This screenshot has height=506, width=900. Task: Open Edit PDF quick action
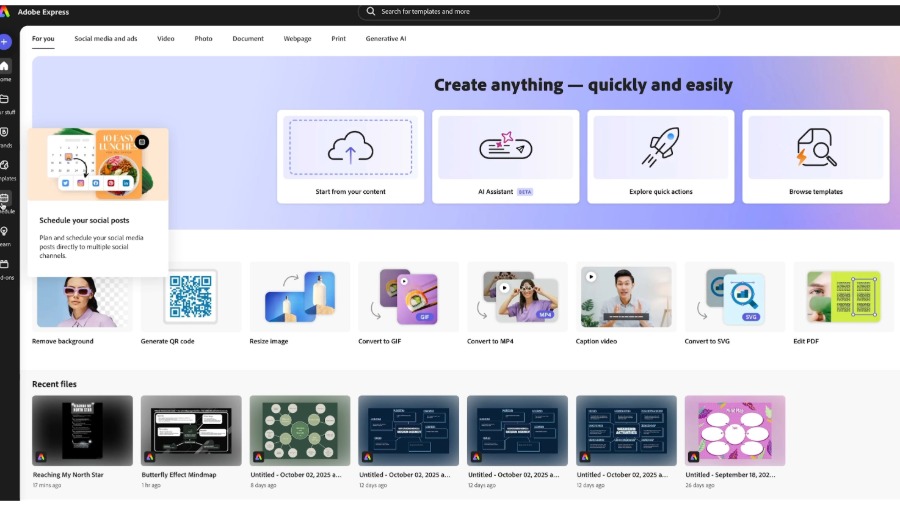[843, 304]
